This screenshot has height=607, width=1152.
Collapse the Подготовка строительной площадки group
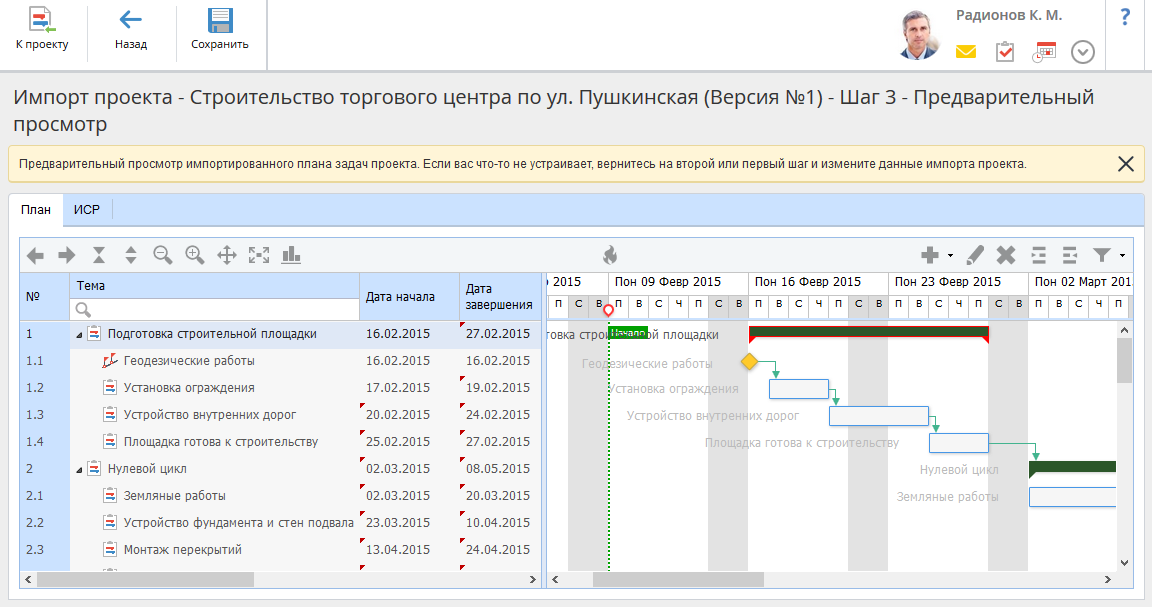pyautogui.click(x=79, y=334)
